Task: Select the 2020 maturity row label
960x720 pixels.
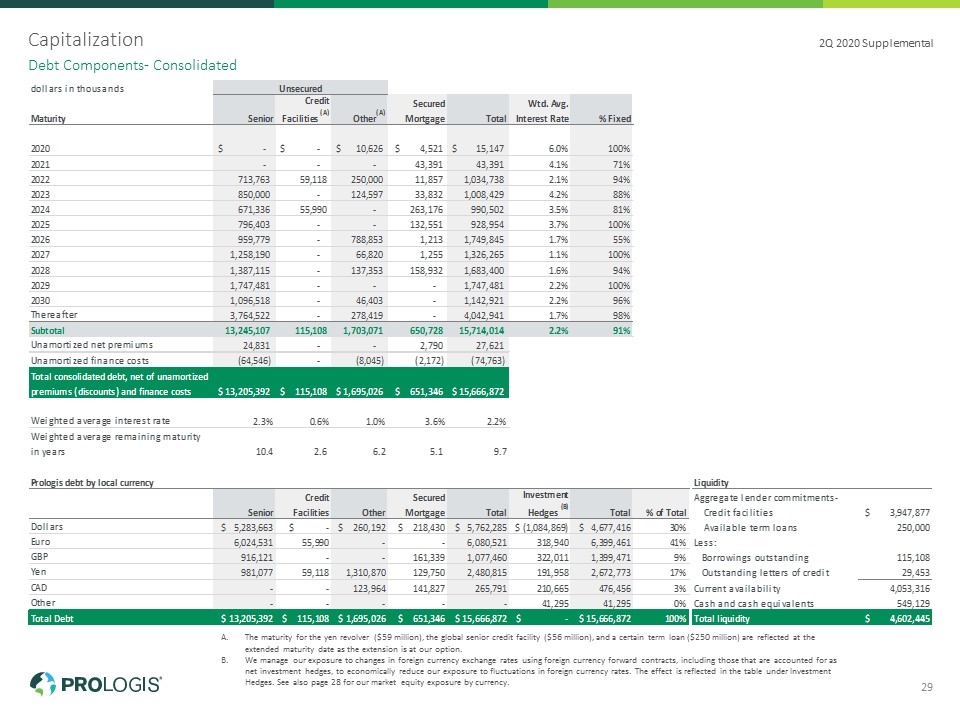Action: [x=40, y=149]
